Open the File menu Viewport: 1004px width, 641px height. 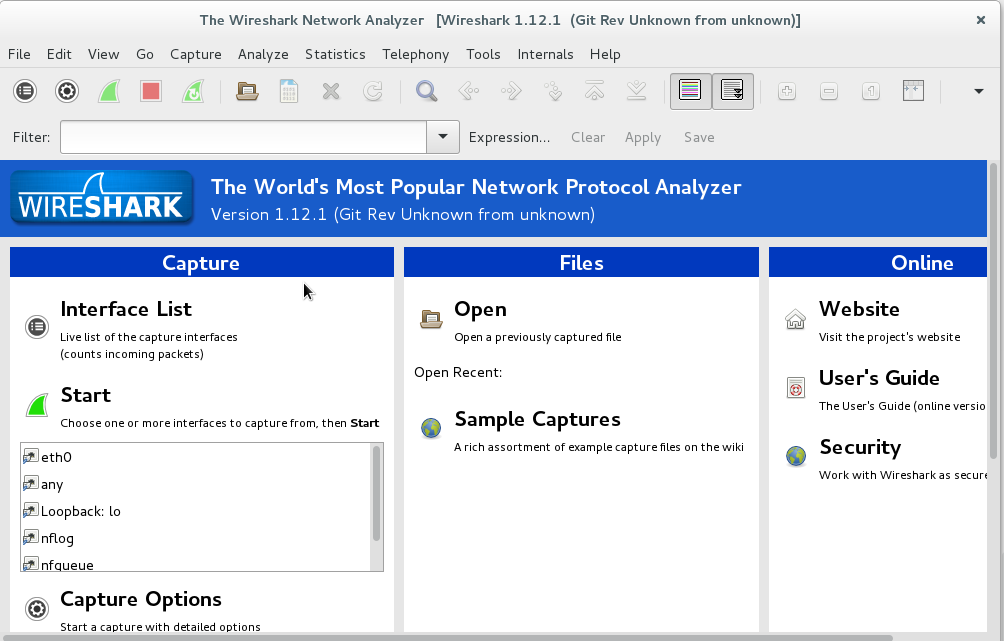19,54
